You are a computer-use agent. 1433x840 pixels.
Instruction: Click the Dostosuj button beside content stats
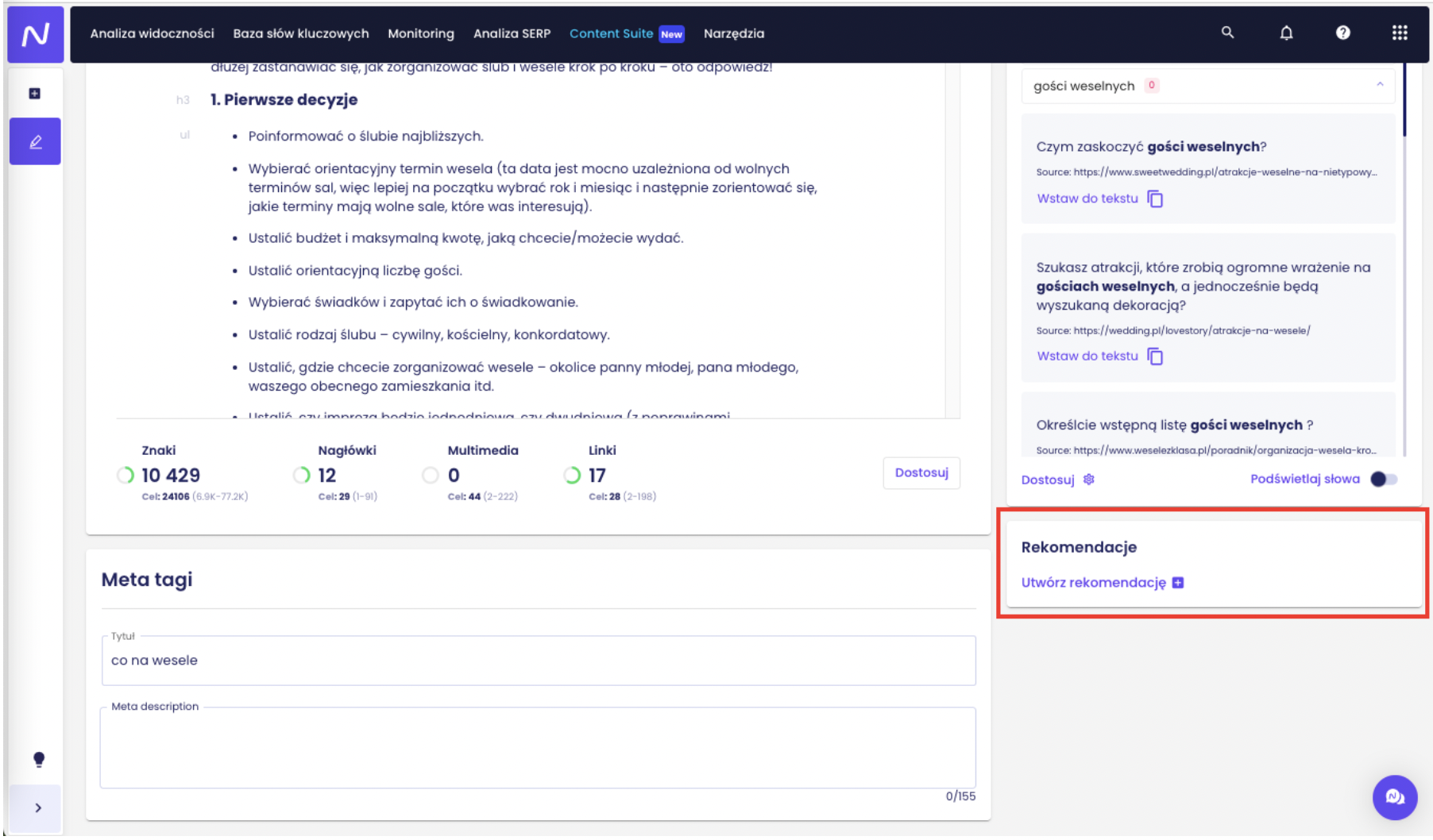click(921, 473)
